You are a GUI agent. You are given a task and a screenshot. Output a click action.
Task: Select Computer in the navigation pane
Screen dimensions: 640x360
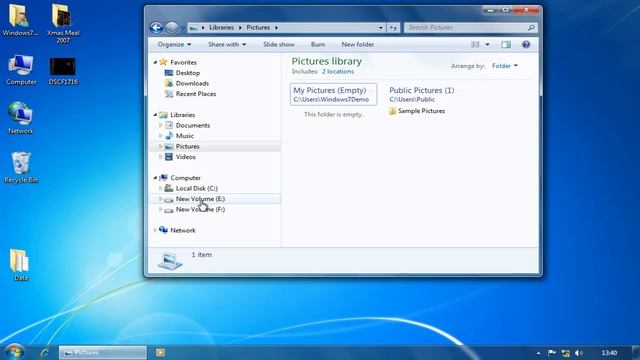(185, 178)
